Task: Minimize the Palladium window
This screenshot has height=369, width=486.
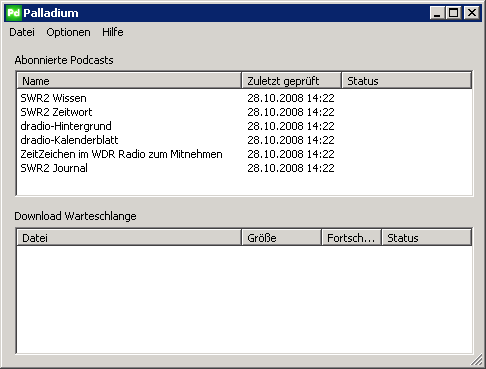Action: (437, 13)
